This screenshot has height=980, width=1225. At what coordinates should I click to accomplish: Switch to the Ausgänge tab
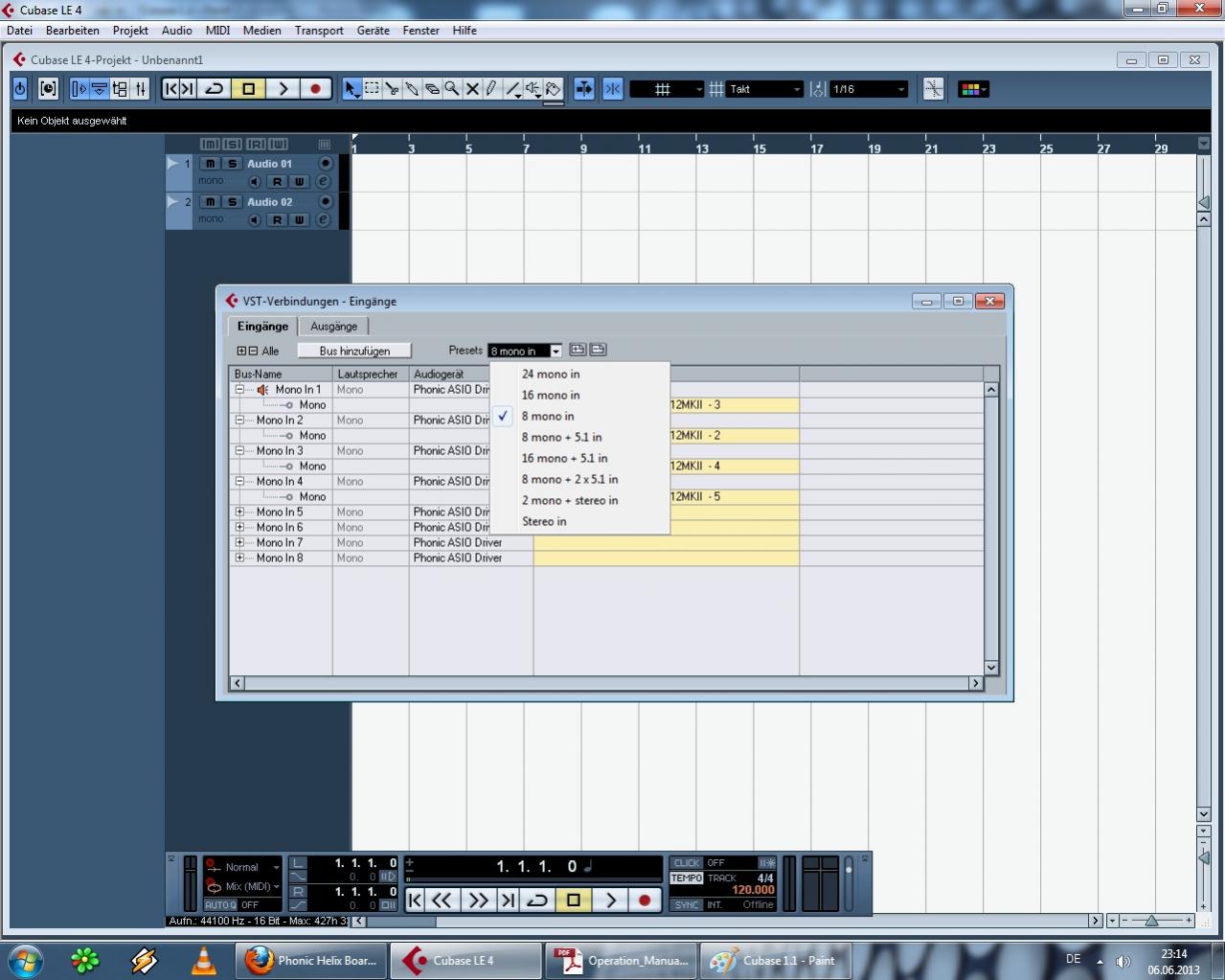333,327
